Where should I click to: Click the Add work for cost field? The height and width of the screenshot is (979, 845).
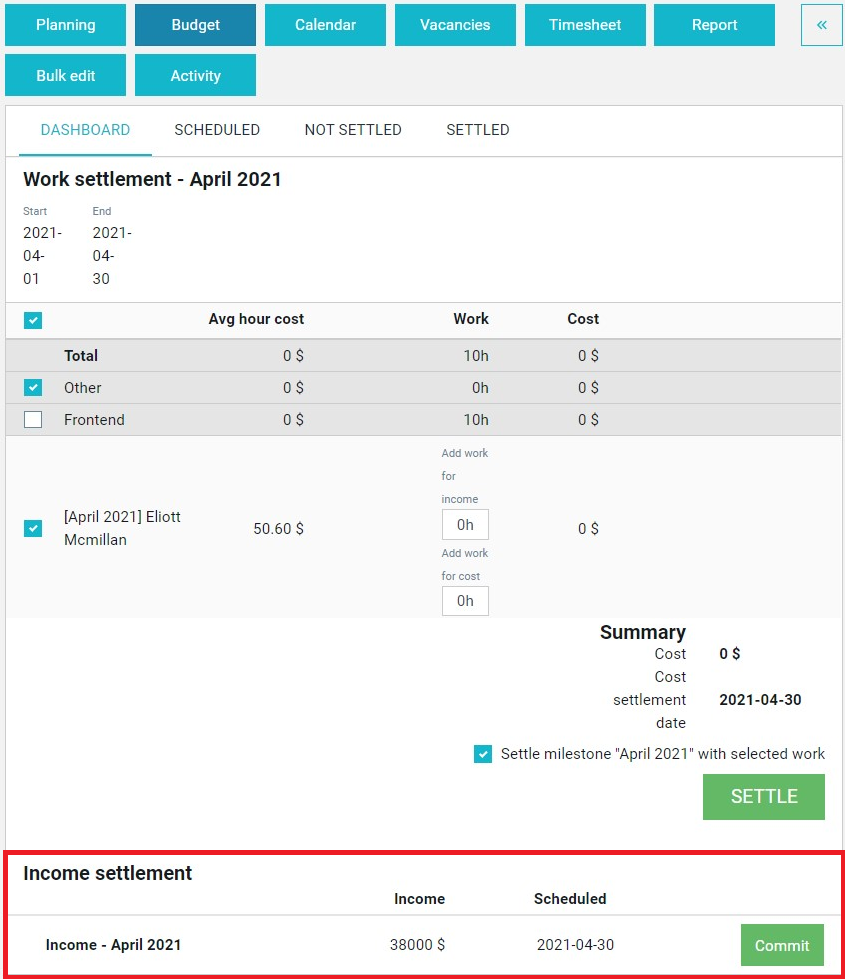[465, 601]
